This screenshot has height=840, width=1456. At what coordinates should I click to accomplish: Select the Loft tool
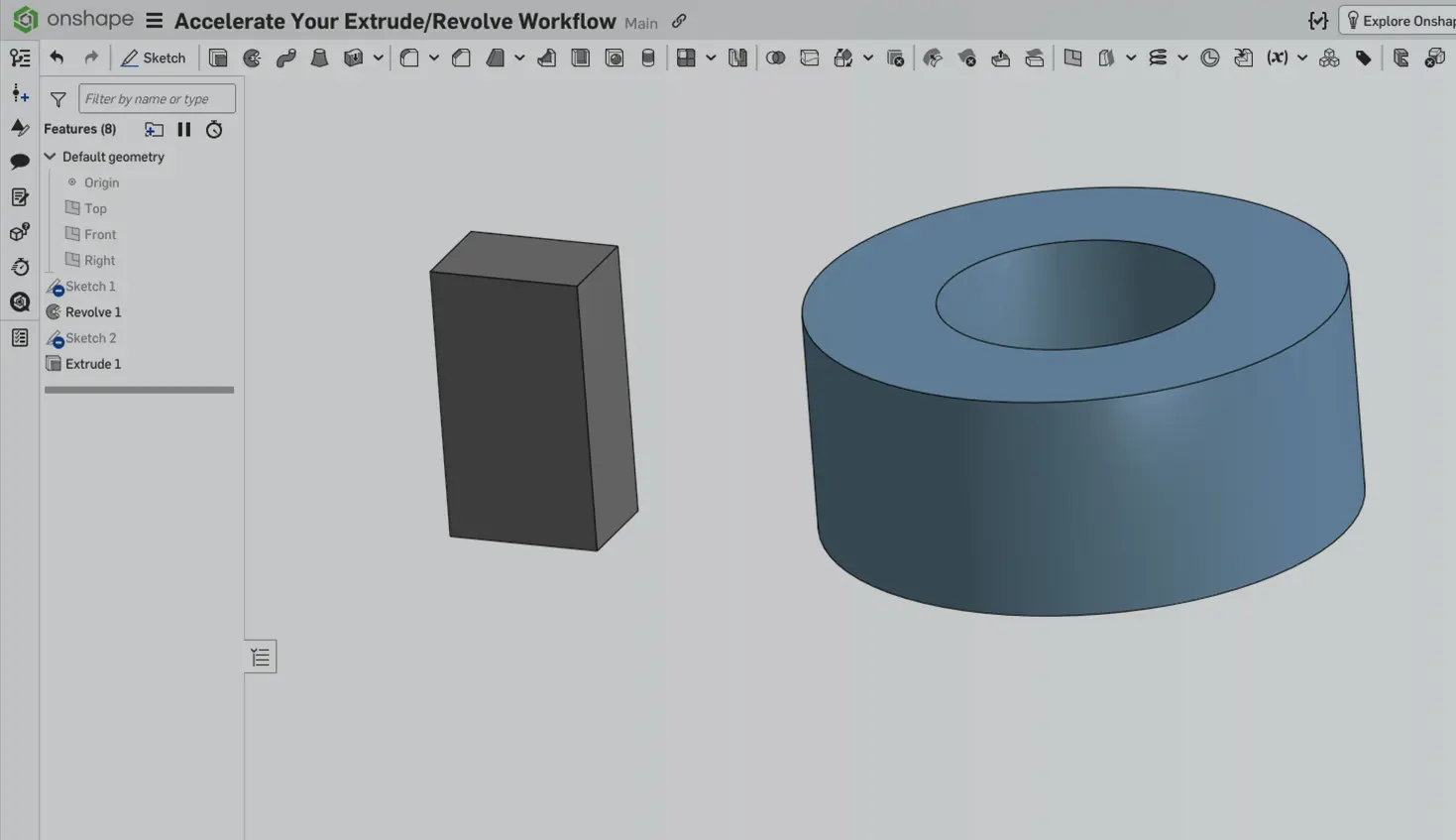coord(319,58)
